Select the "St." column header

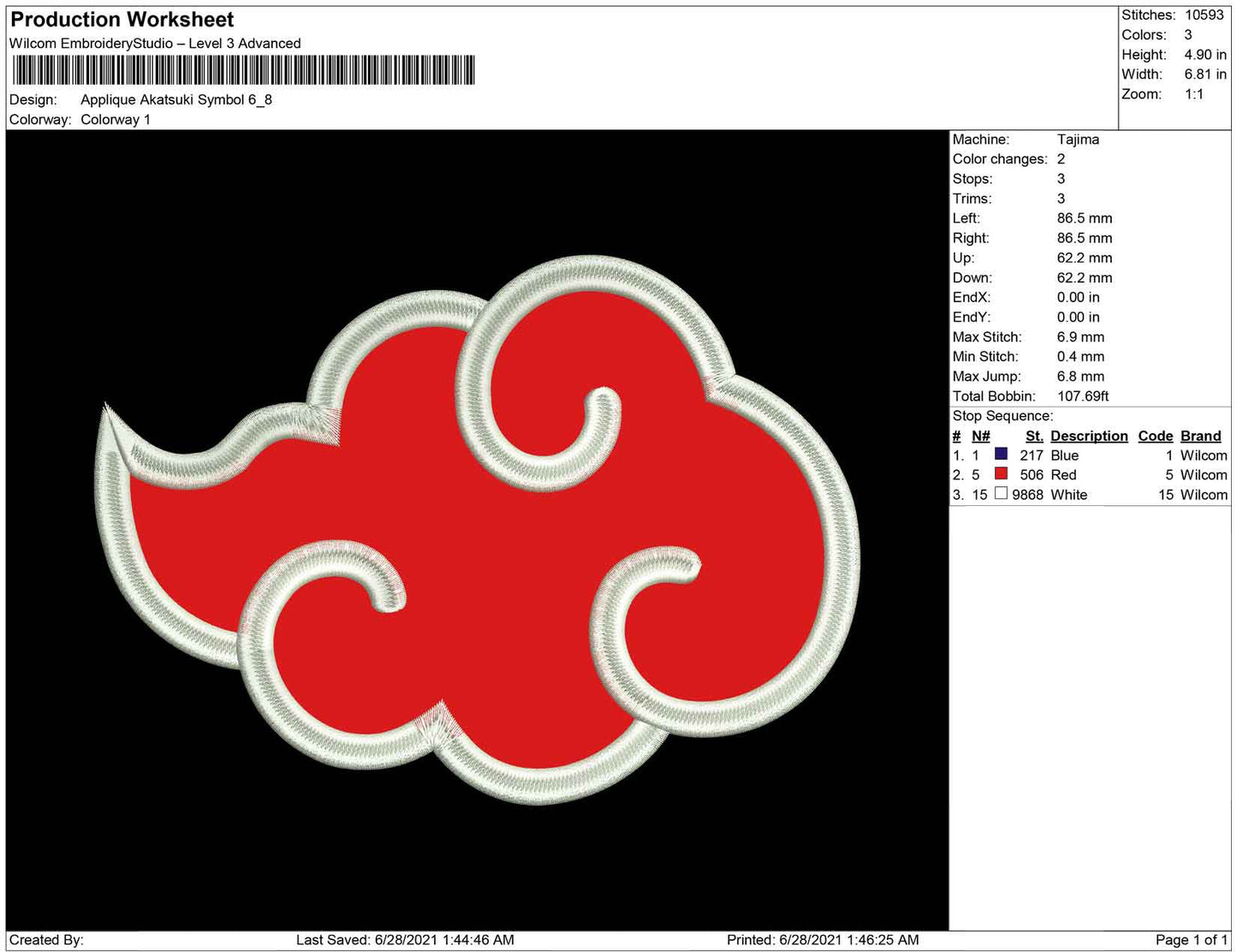(1034, 436)
